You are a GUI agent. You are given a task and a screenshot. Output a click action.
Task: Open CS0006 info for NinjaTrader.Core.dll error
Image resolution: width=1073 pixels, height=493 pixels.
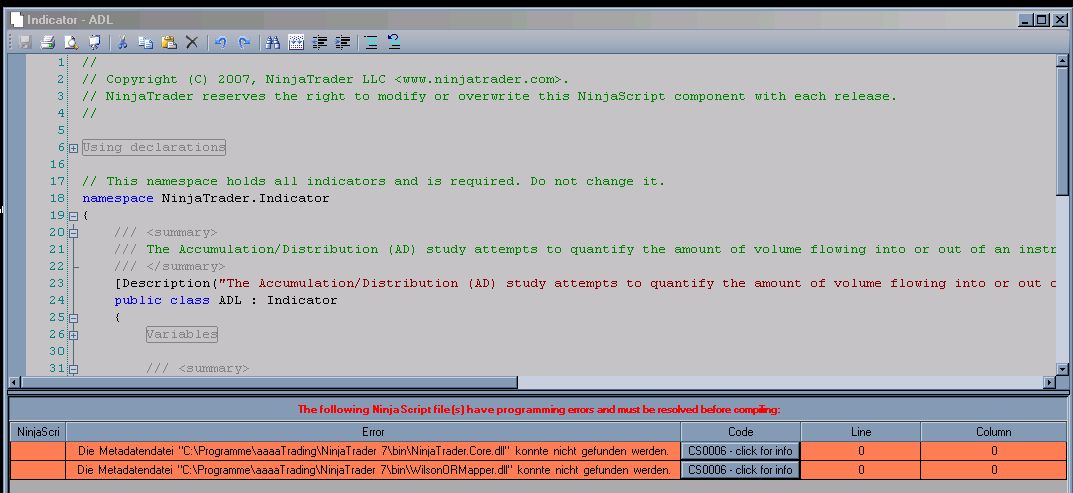coord(740,451)
